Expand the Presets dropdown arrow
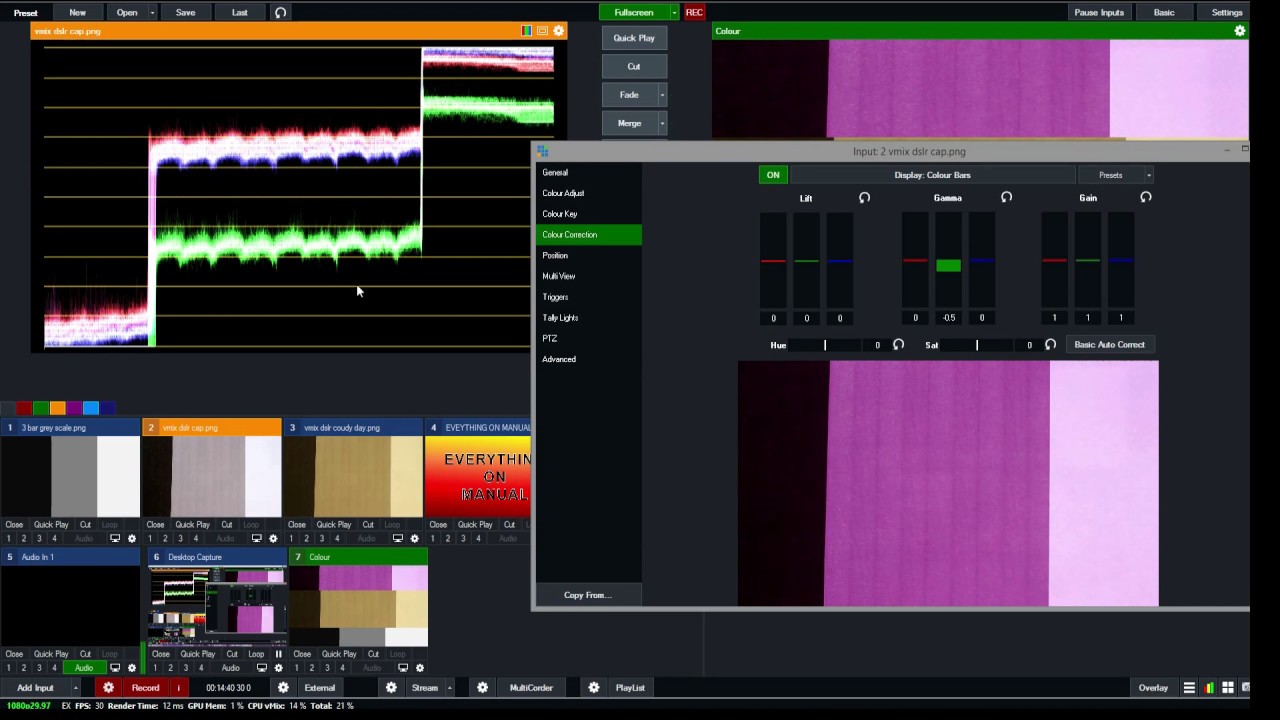 point(1148,175)
